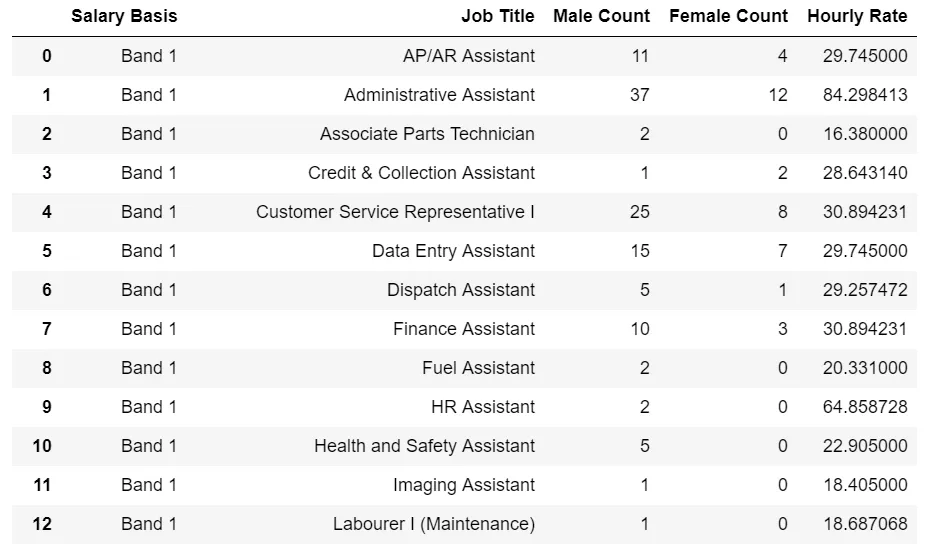The image size is (931, 548).
Task: Select Customer Service Representative I cell
Action: point(395,212)
